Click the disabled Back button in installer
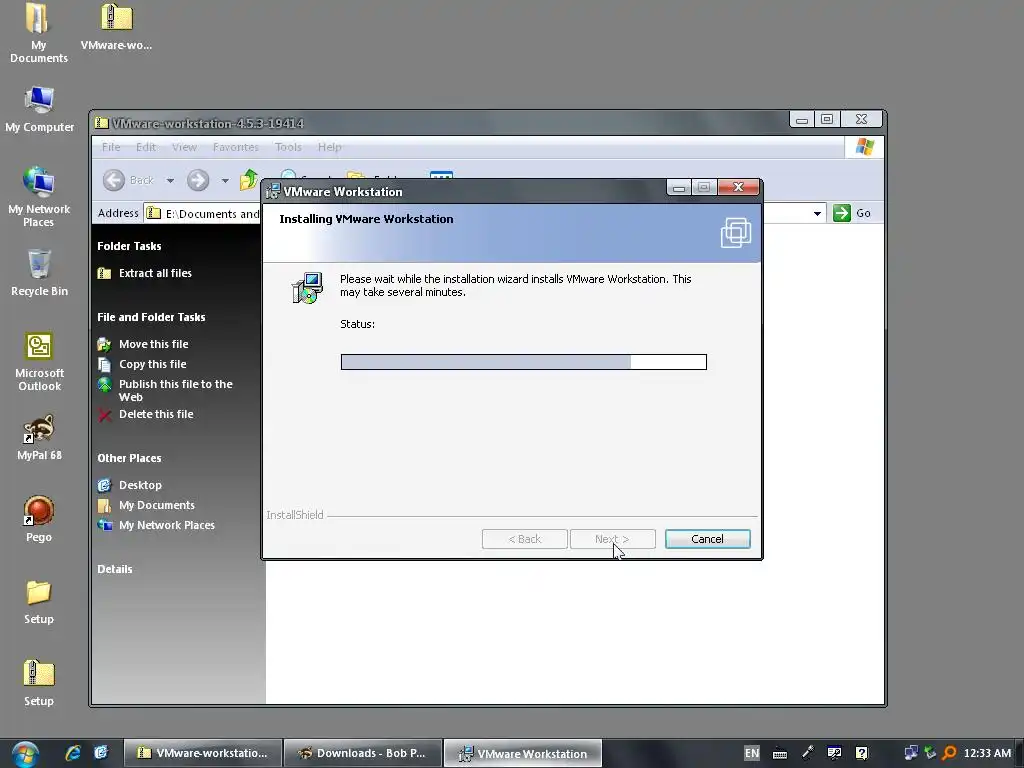Viewport: 1024px width, 768px height. [524, 539]
